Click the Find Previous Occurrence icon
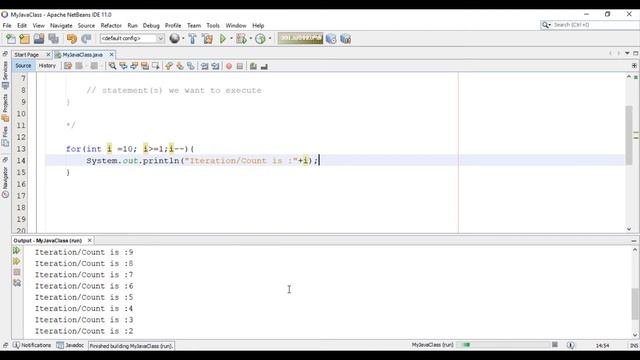 [x=123, y=66]
